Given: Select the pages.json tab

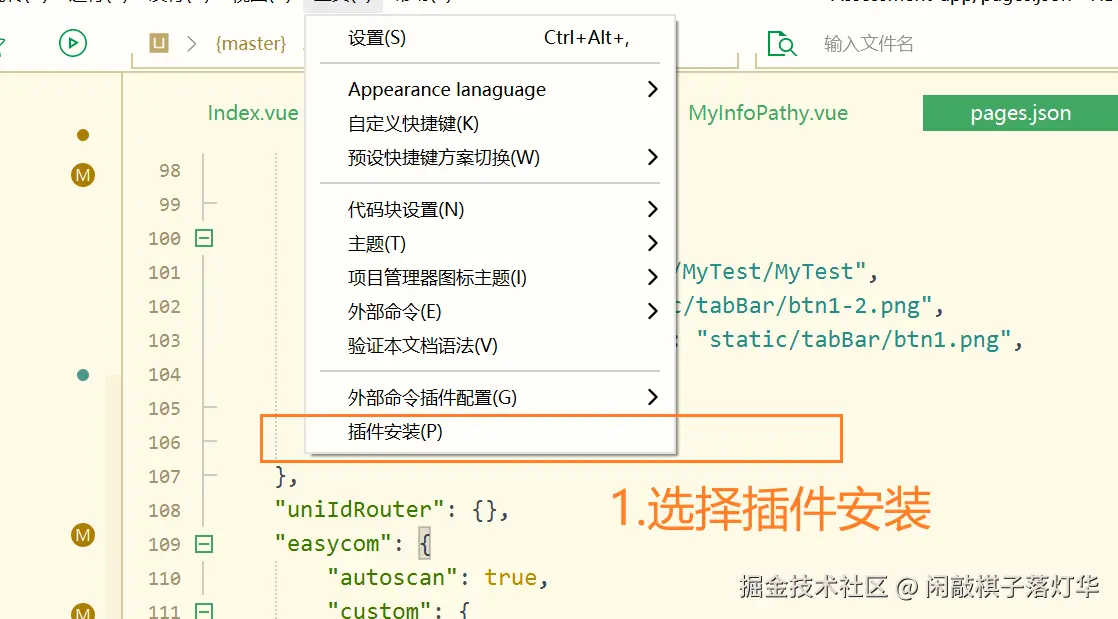Looking at the screenshot, I should click(x=1020, y=113).
